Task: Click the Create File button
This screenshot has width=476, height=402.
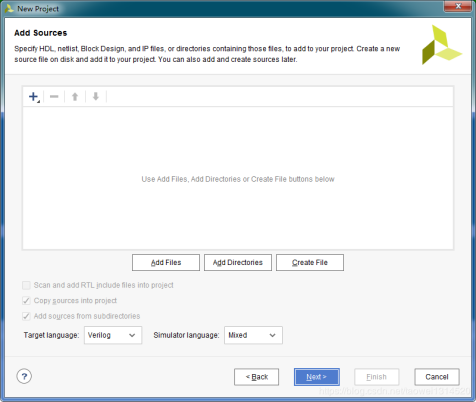Action: pyautogui.click(x=310, y=263)
